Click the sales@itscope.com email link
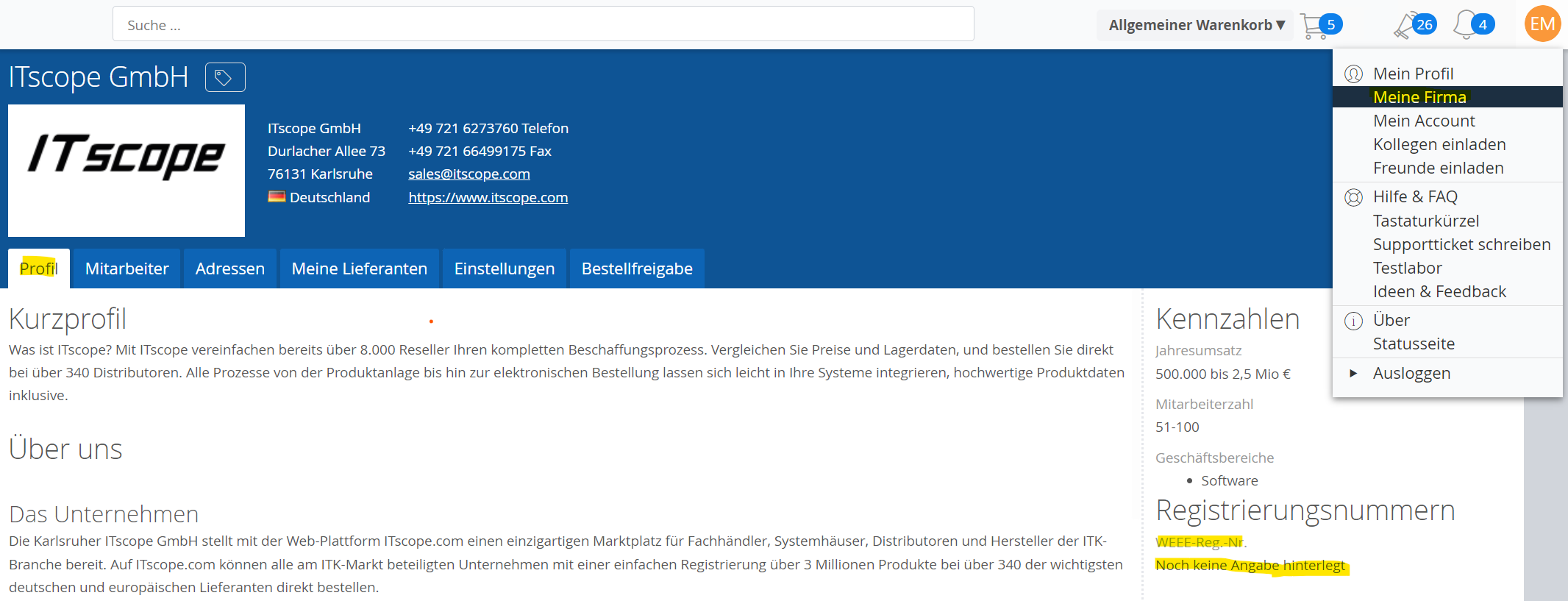 click(x=468, y=174)
